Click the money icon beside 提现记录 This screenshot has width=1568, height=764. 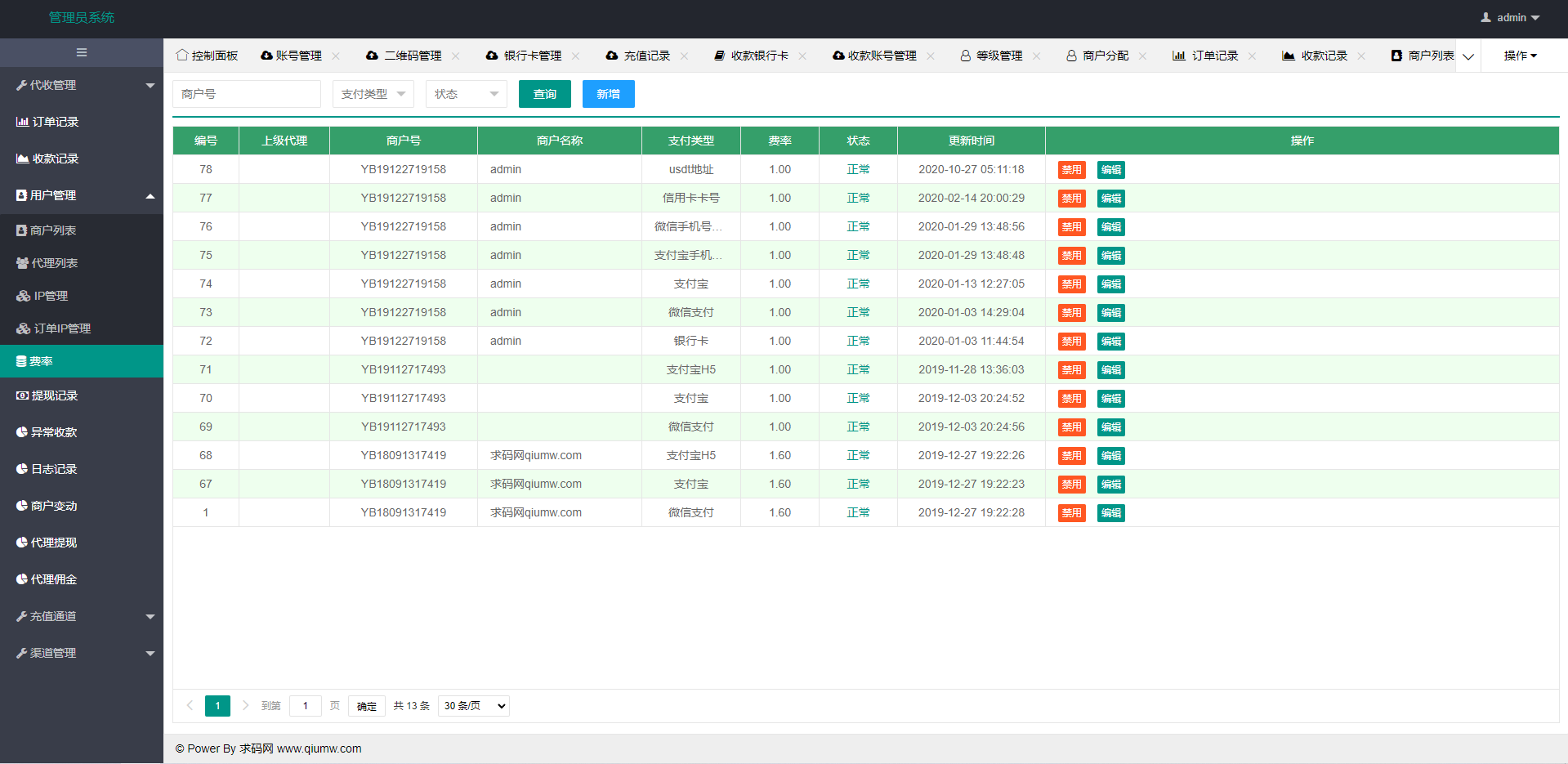(22, 395)
